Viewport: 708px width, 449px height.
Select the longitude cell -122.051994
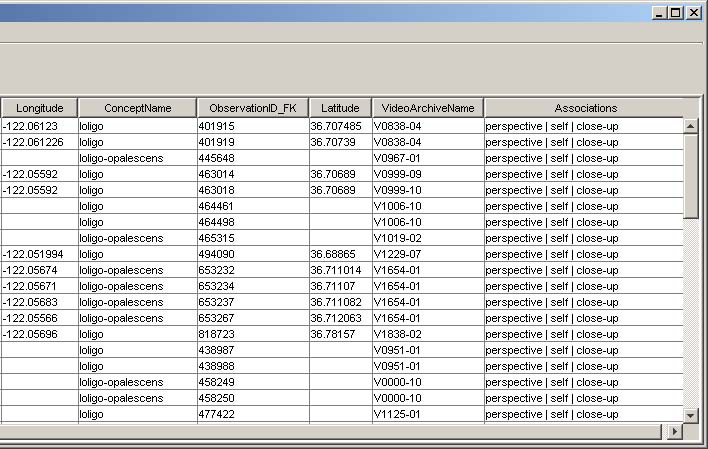tap(38, 254)
